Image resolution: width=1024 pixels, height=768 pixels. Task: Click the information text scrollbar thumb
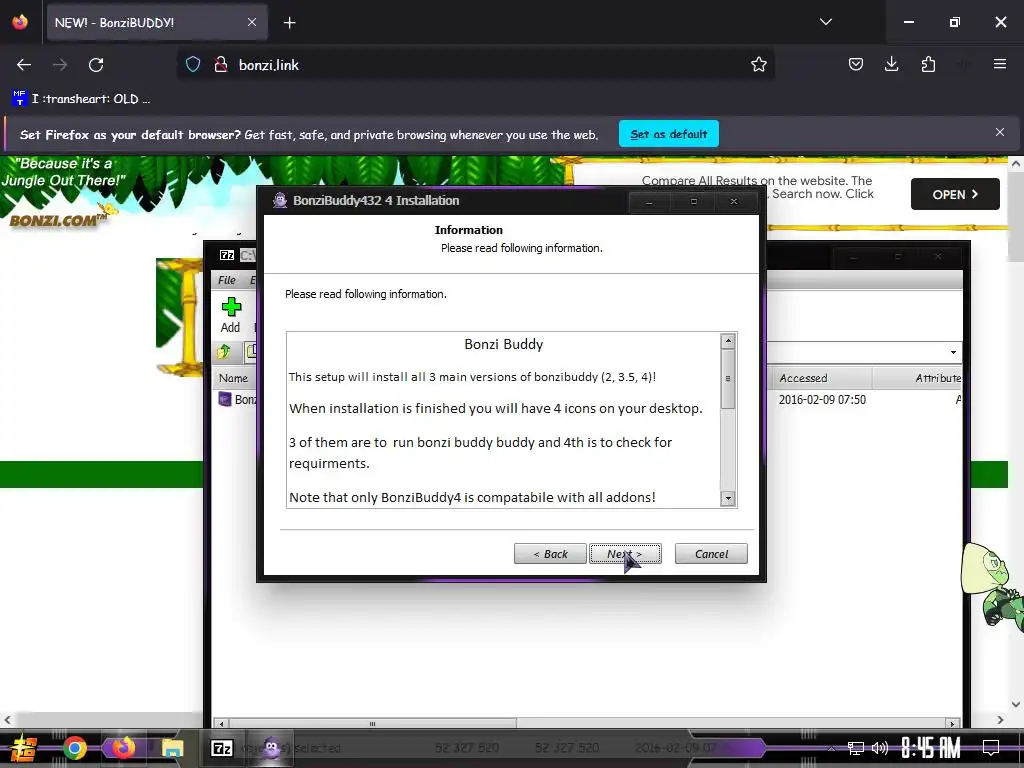click(728, 379)
